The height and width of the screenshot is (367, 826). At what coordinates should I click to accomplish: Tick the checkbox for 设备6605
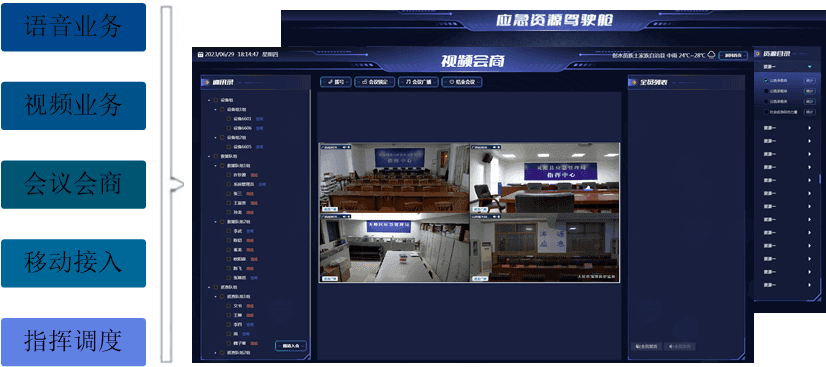coord(229,147)
